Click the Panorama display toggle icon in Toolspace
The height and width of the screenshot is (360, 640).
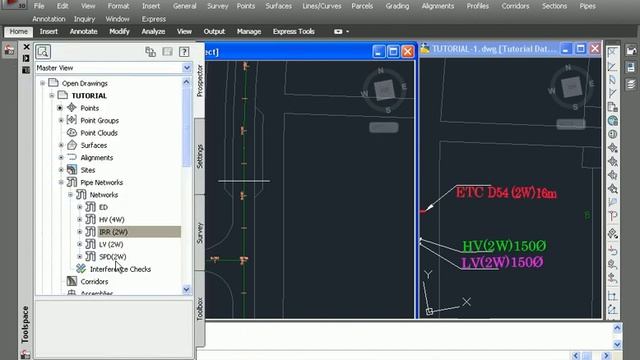point(167,51)
